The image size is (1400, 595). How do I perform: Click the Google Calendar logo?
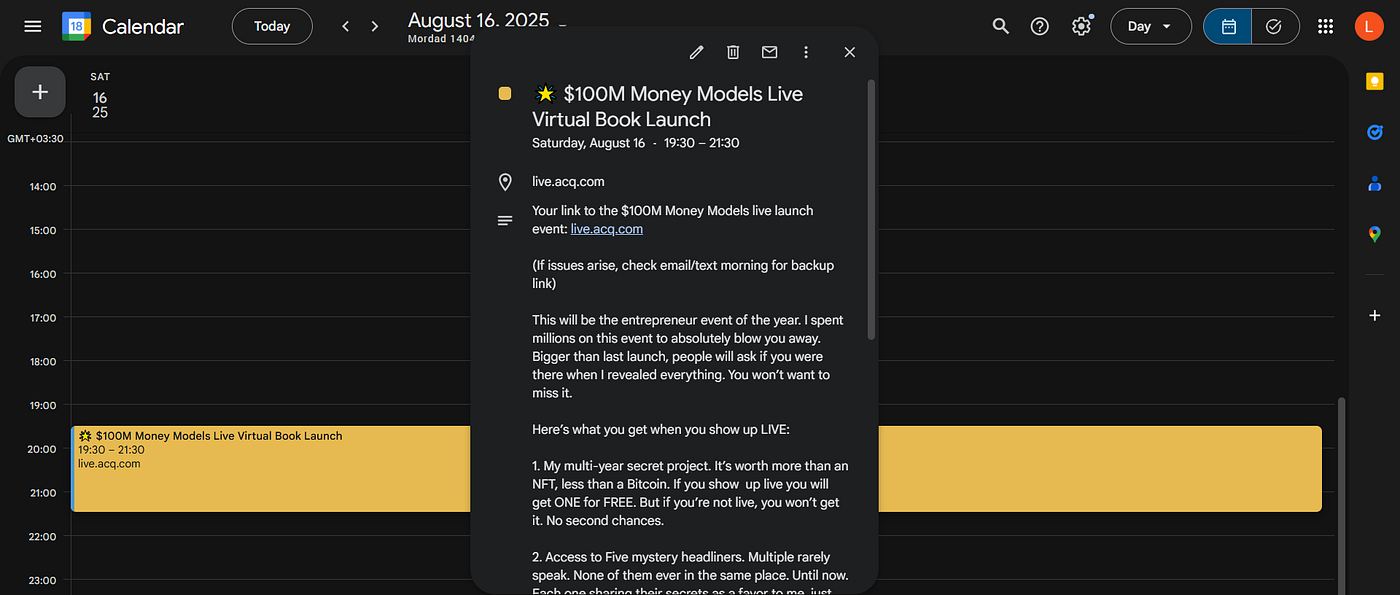76,26
